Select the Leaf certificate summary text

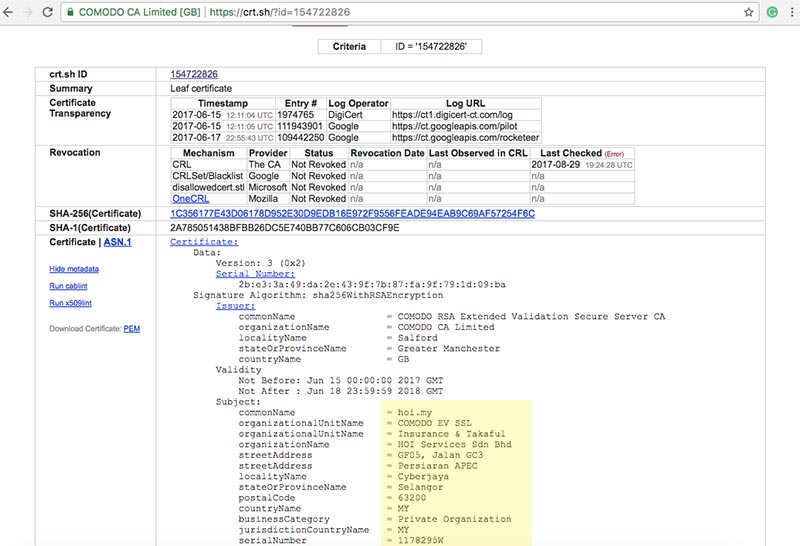tap(201, 88)
